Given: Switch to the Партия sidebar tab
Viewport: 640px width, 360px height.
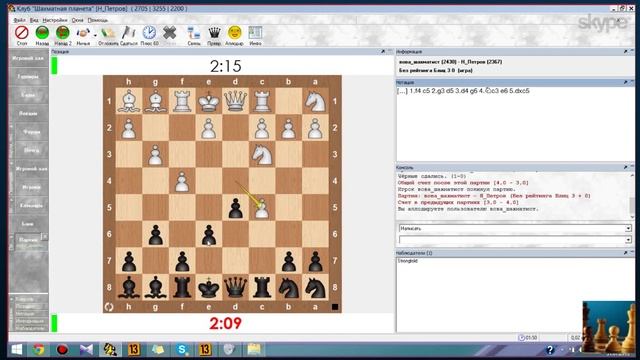Looking at the screenshot, I should click(27, 240).
